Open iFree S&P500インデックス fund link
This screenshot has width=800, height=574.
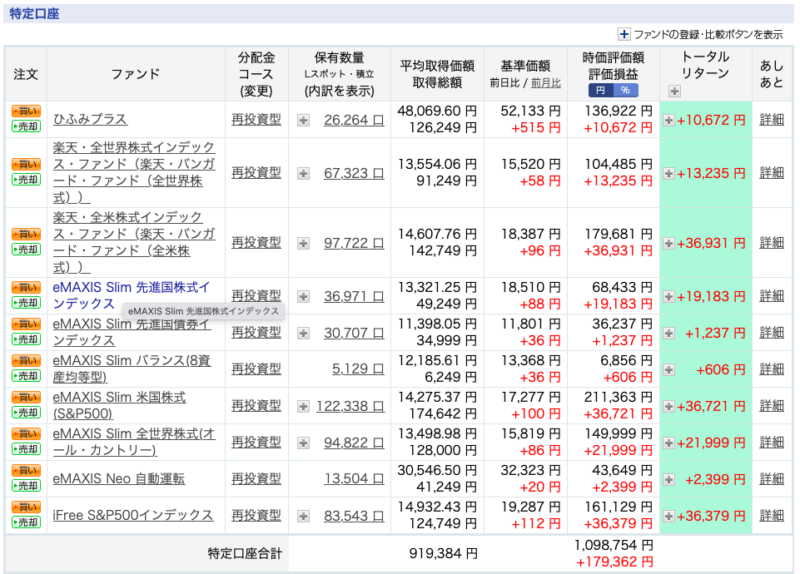[x=133, y=515]
